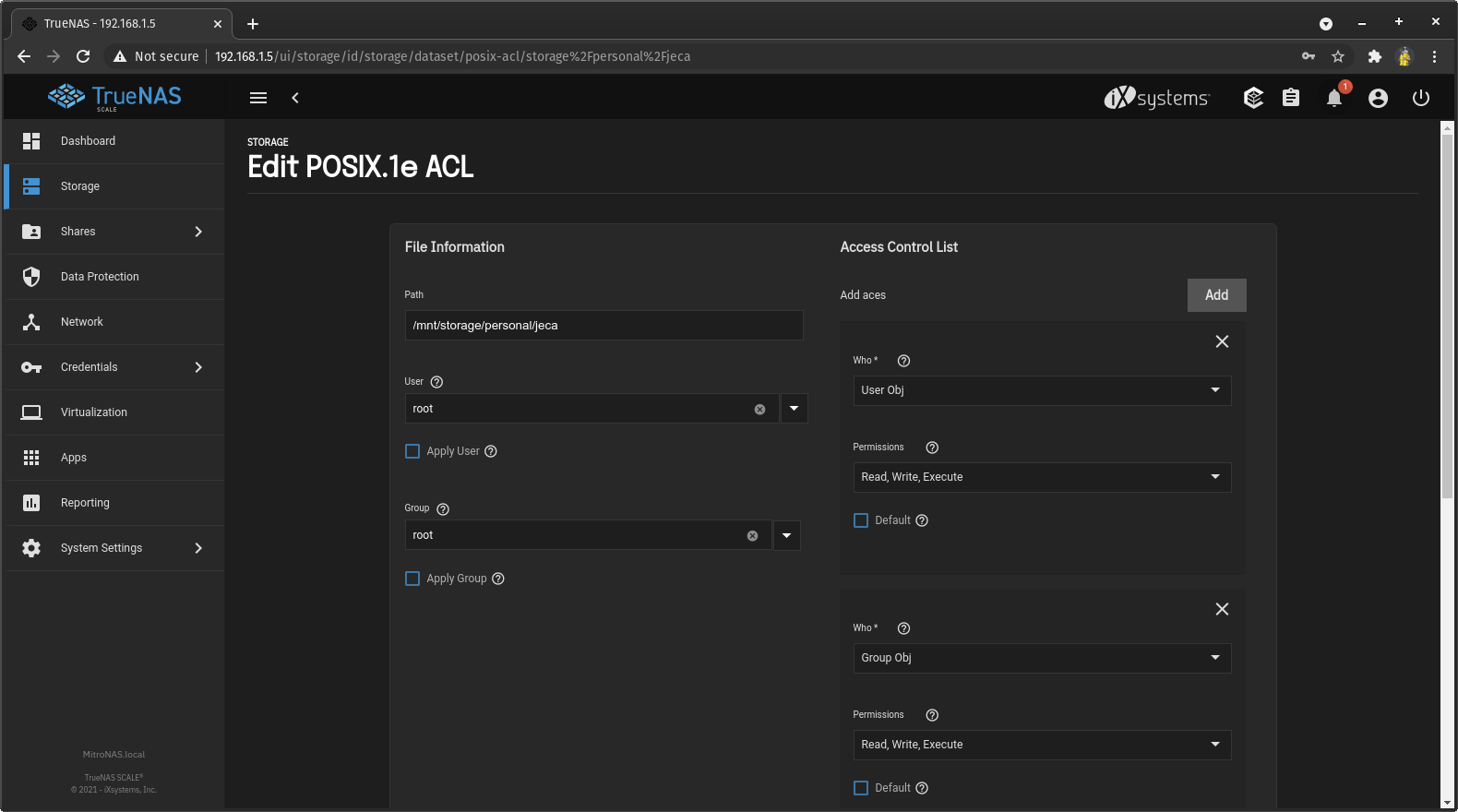Show help tooltip for User field
This screenshot has height=812, width=1458.
[437, 382]
